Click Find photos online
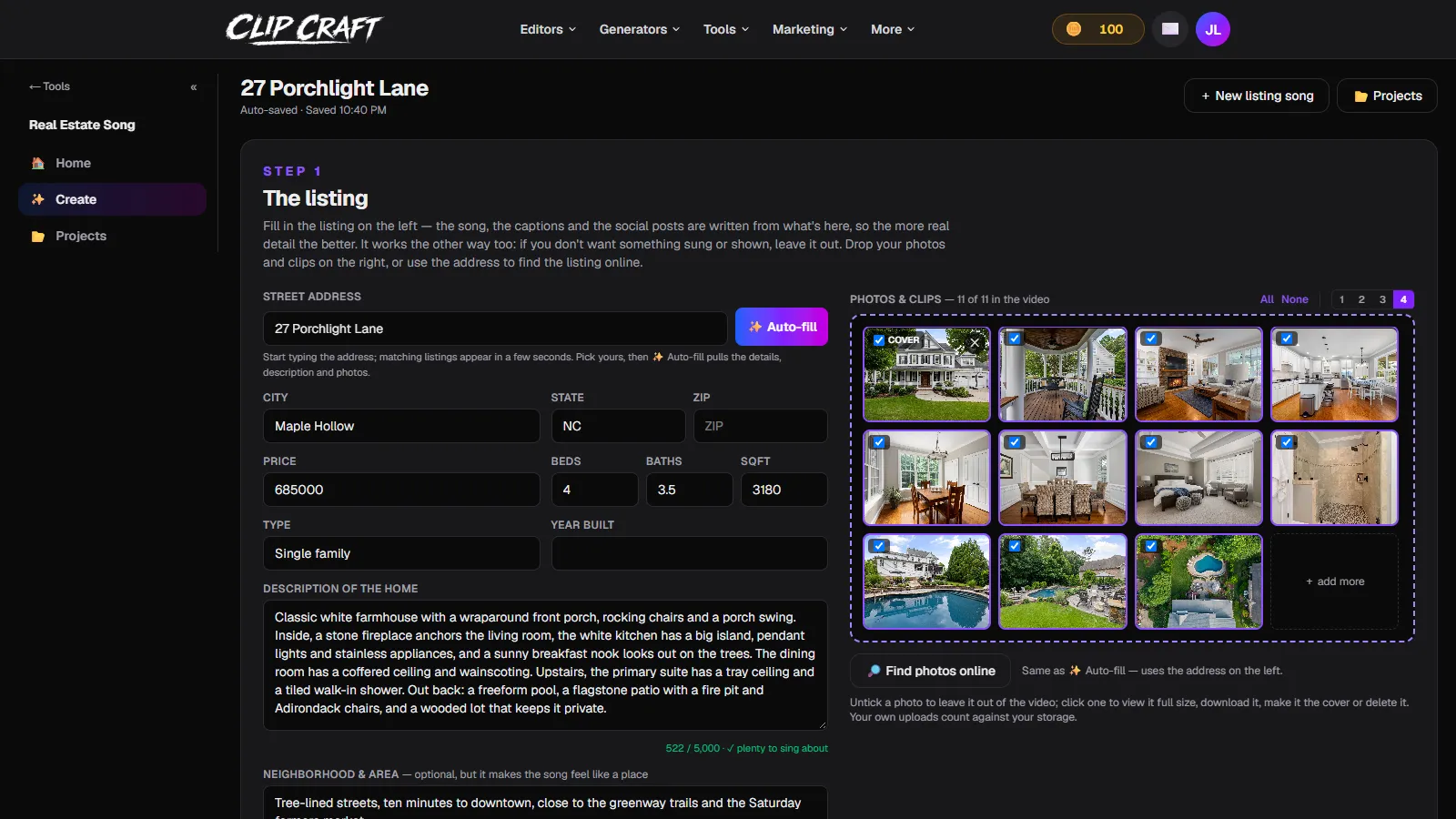 click(x=930, y=671)
